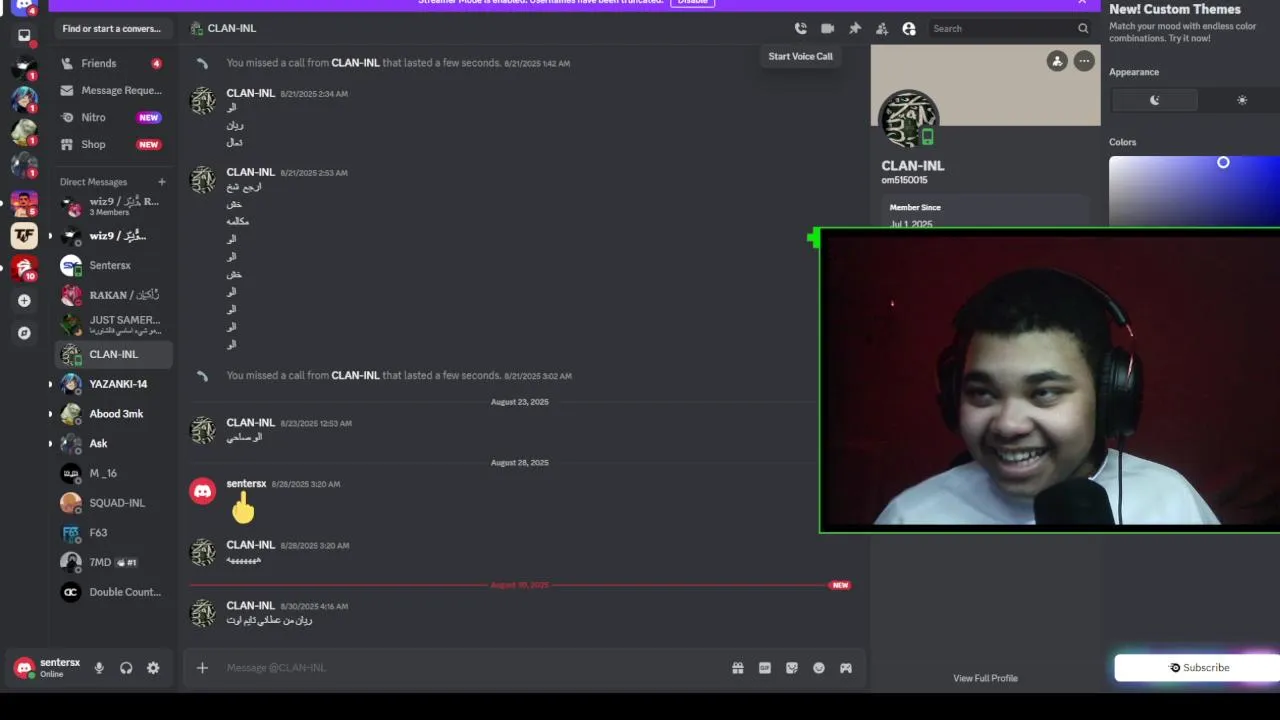Click the webcam overlay video
1280x720 pixels.
[x=1049, y=380]
